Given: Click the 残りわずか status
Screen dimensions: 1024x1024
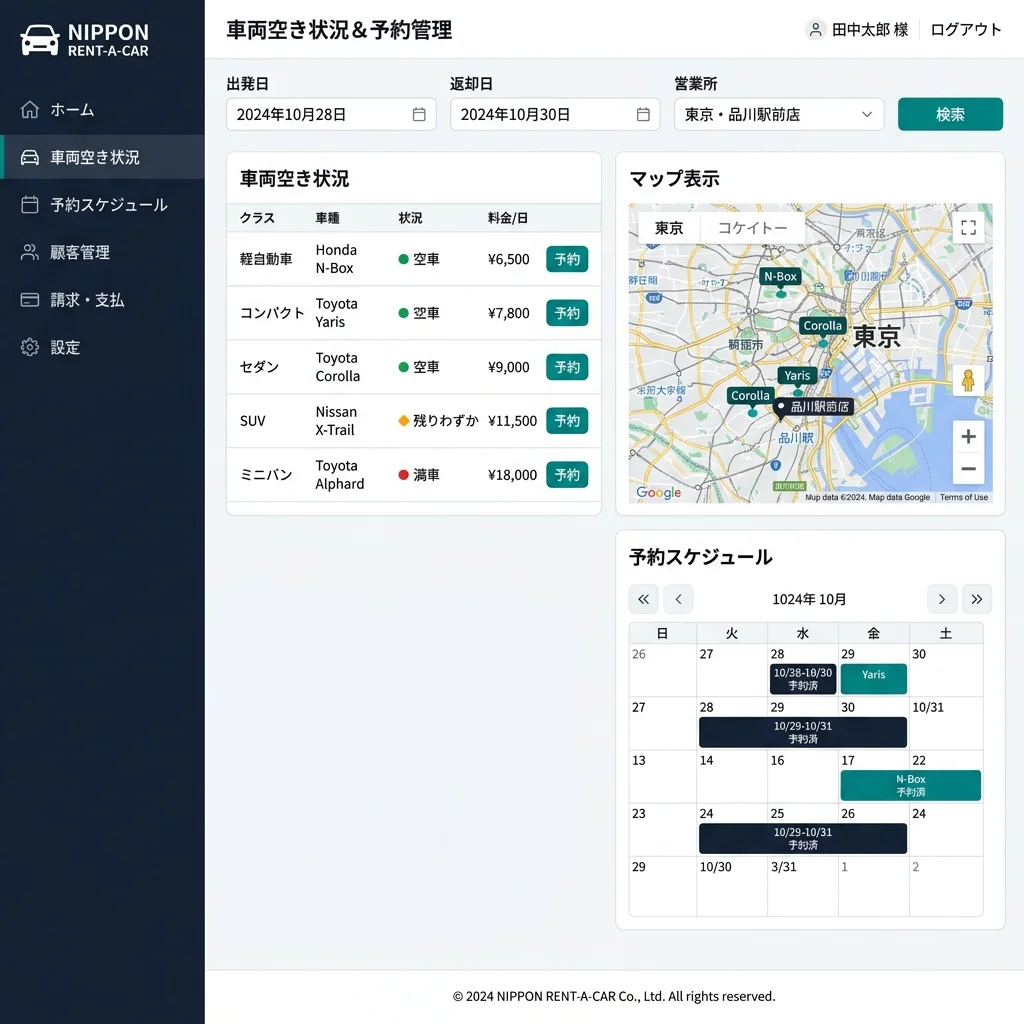Looking at the screenshot, I should pos(438,421).
